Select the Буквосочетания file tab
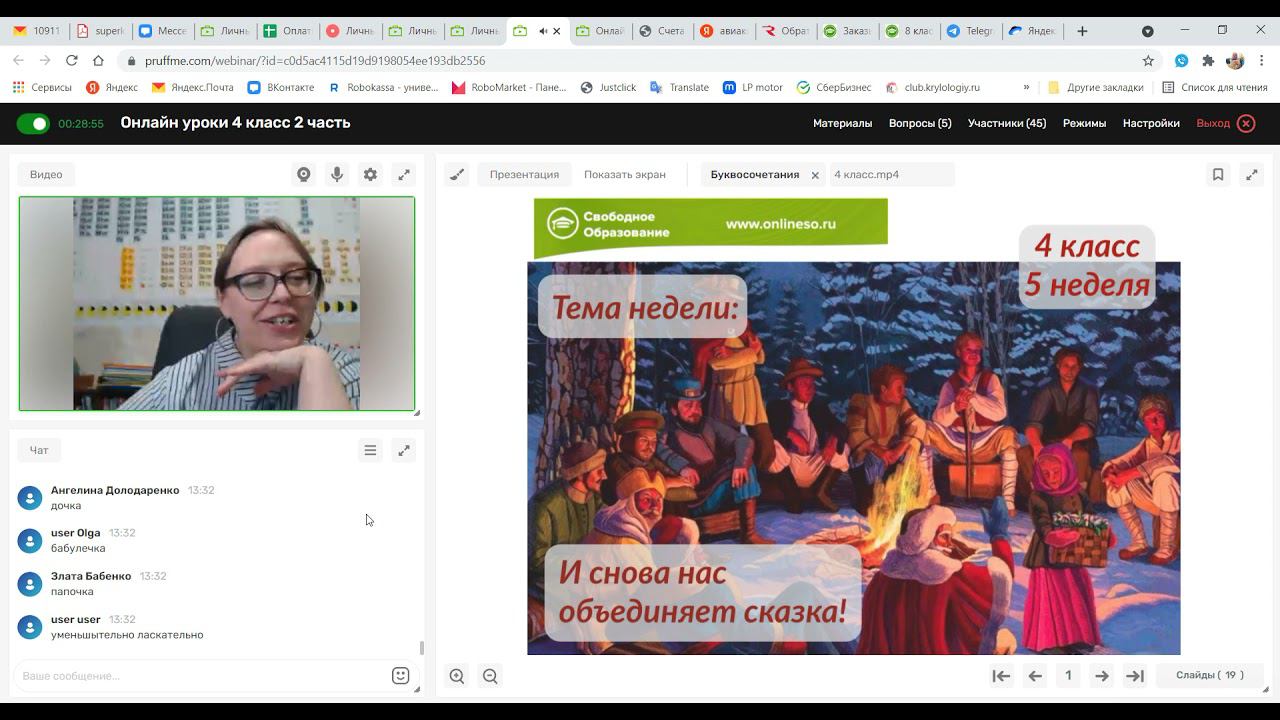Image resolution: width=1280 pixels, height=720 pixels. [755, 174]
